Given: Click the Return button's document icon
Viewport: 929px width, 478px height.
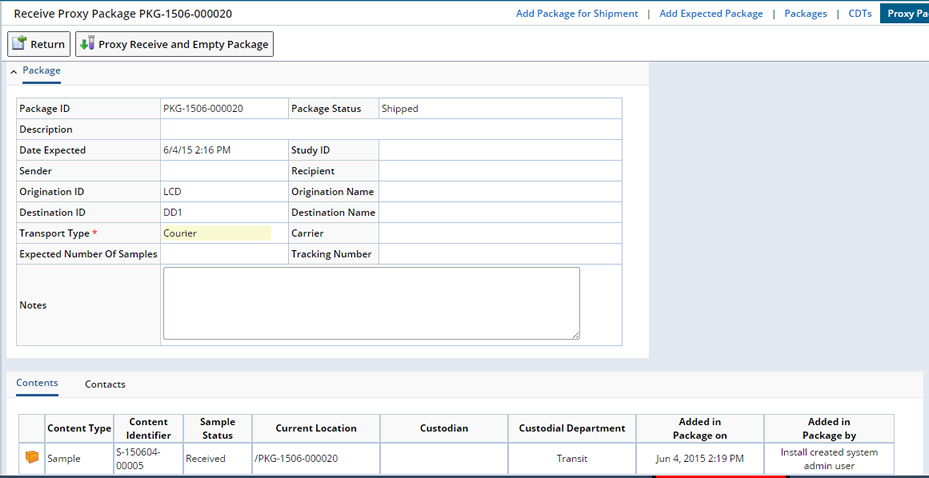Looking at the screenshot, I should [20, 43].
